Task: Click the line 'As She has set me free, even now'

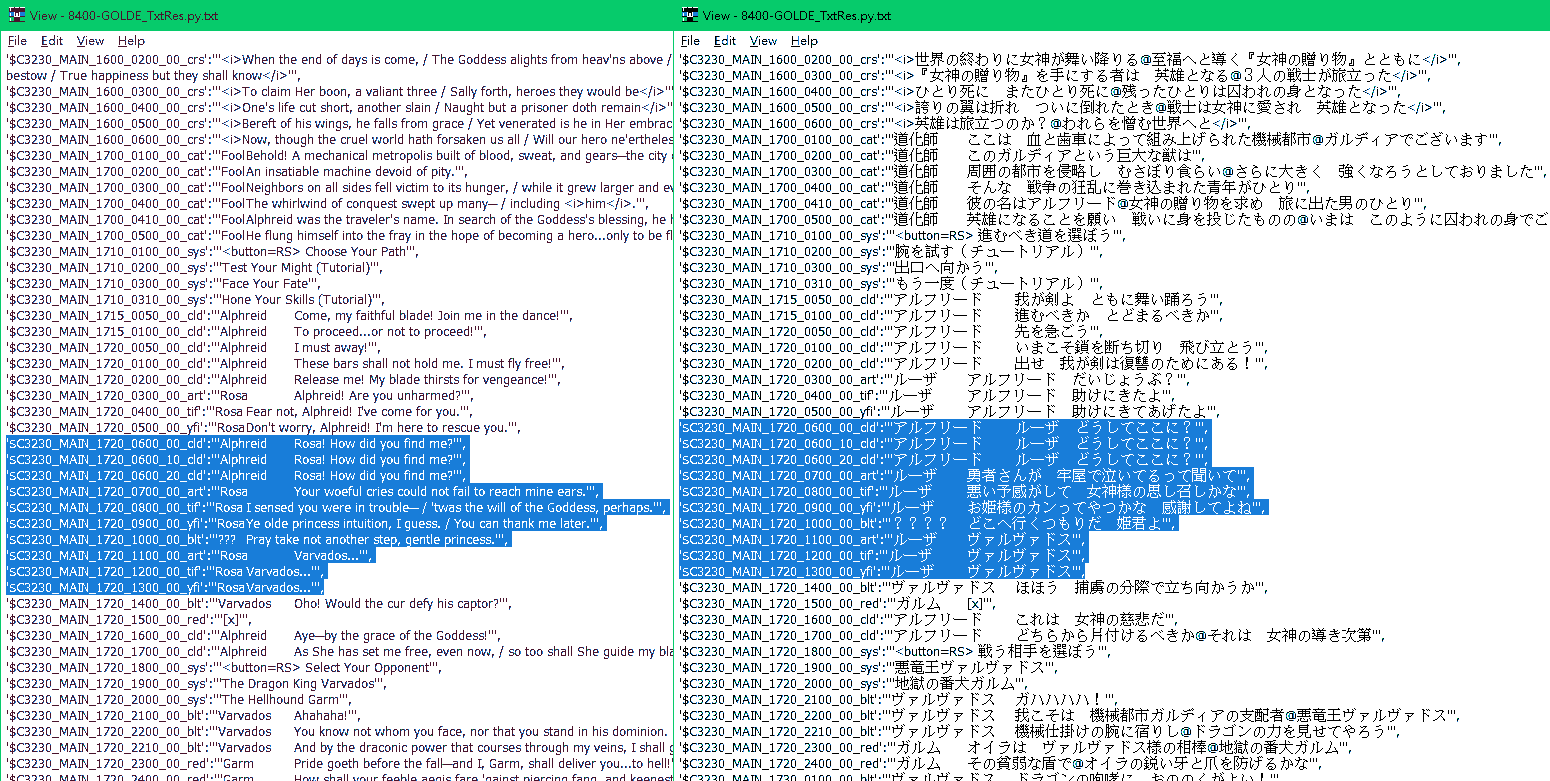Action: pos(339,652)
